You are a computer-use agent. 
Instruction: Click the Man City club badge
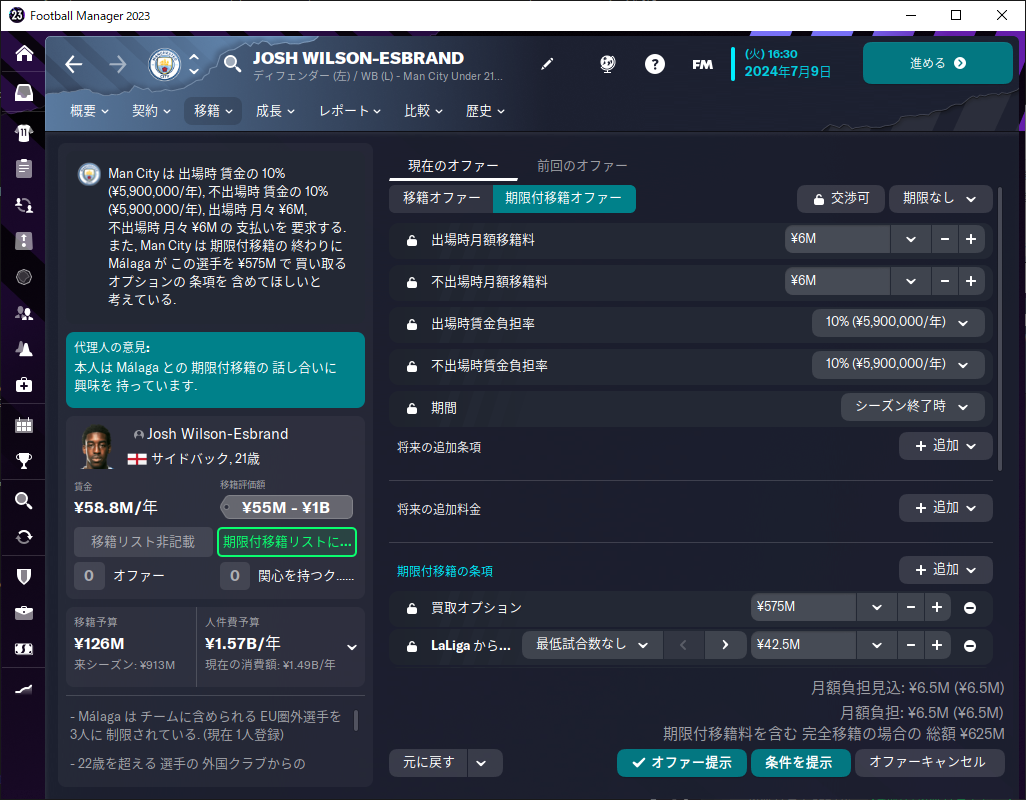164,64
